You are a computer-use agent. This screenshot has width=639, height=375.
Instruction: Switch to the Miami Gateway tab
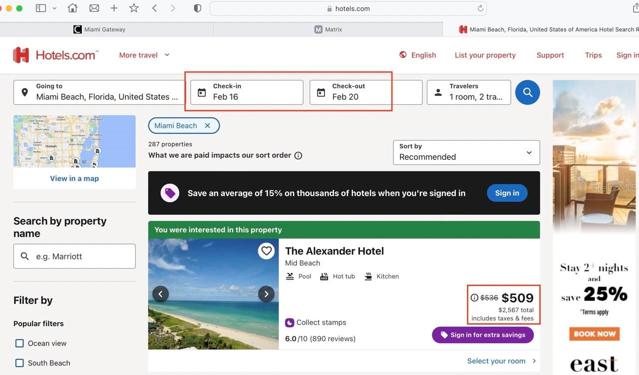99,29
